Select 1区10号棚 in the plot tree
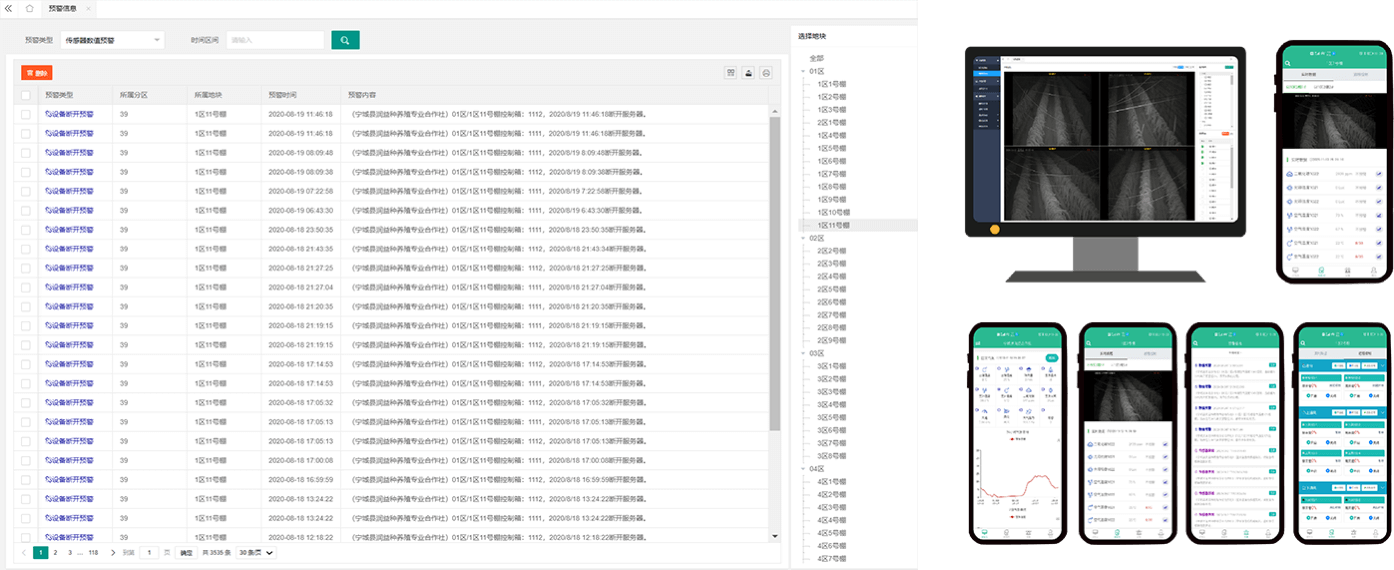 coord(833,213)
